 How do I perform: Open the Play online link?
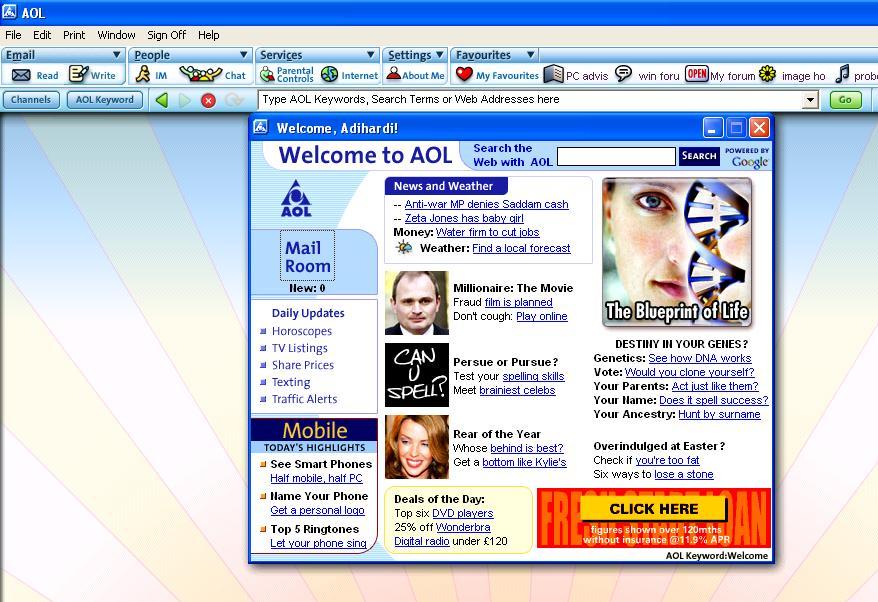click(x=541, y=316)
